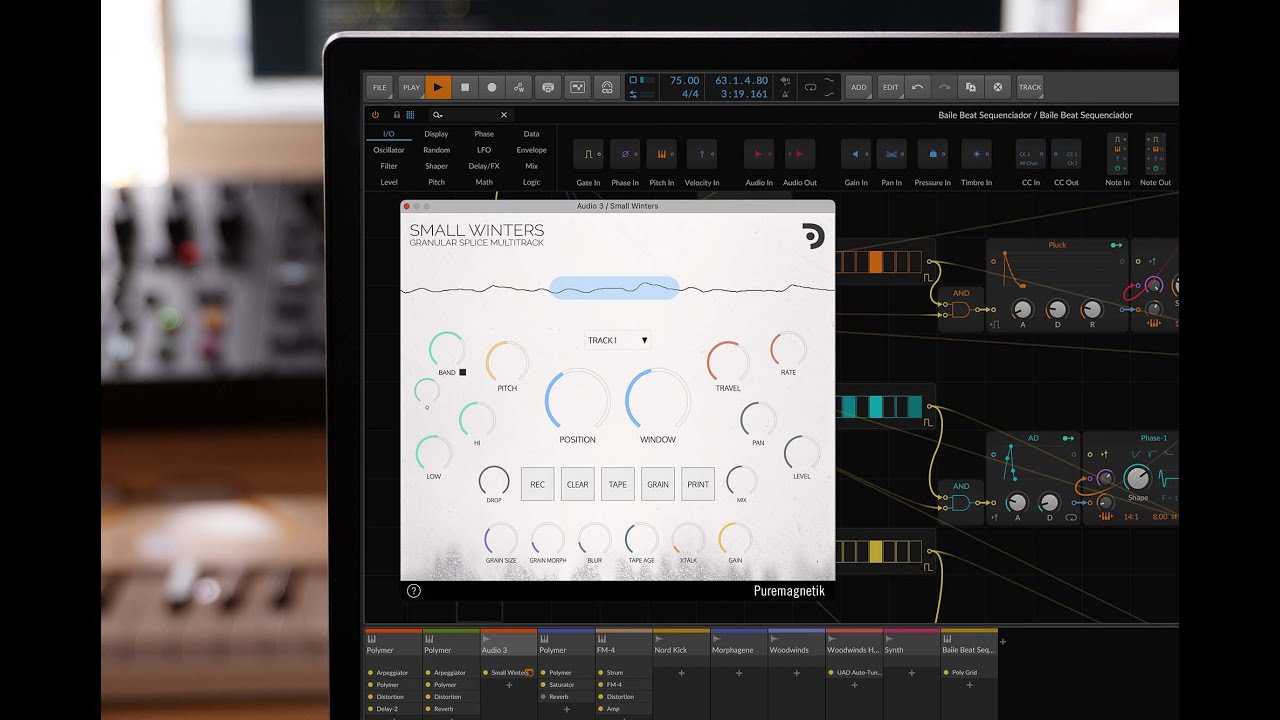1280x720 pixels.
Task: Open the FILE menu
Action: (x=380, y=87)
